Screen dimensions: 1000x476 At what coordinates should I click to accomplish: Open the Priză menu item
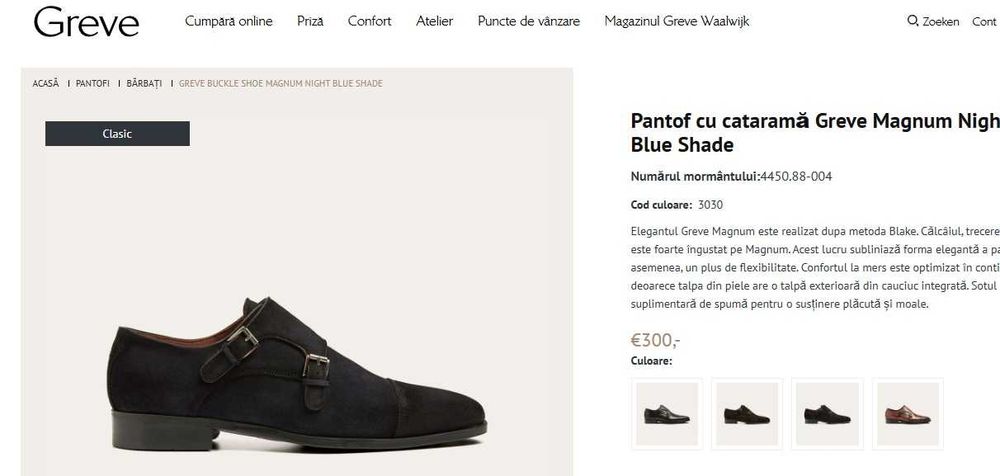[x=310, y=21]
